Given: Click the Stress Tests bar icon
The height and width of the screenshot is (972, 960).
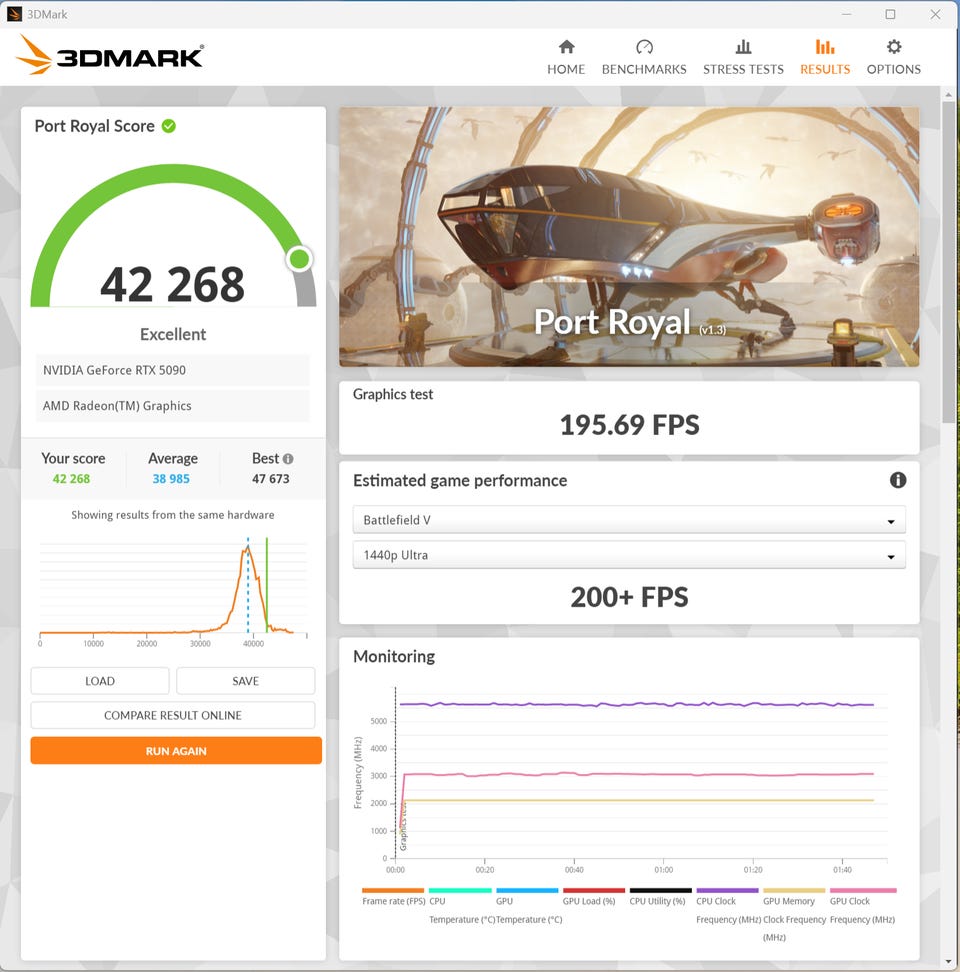Looking at the screenshot, I should pos(743,46).
